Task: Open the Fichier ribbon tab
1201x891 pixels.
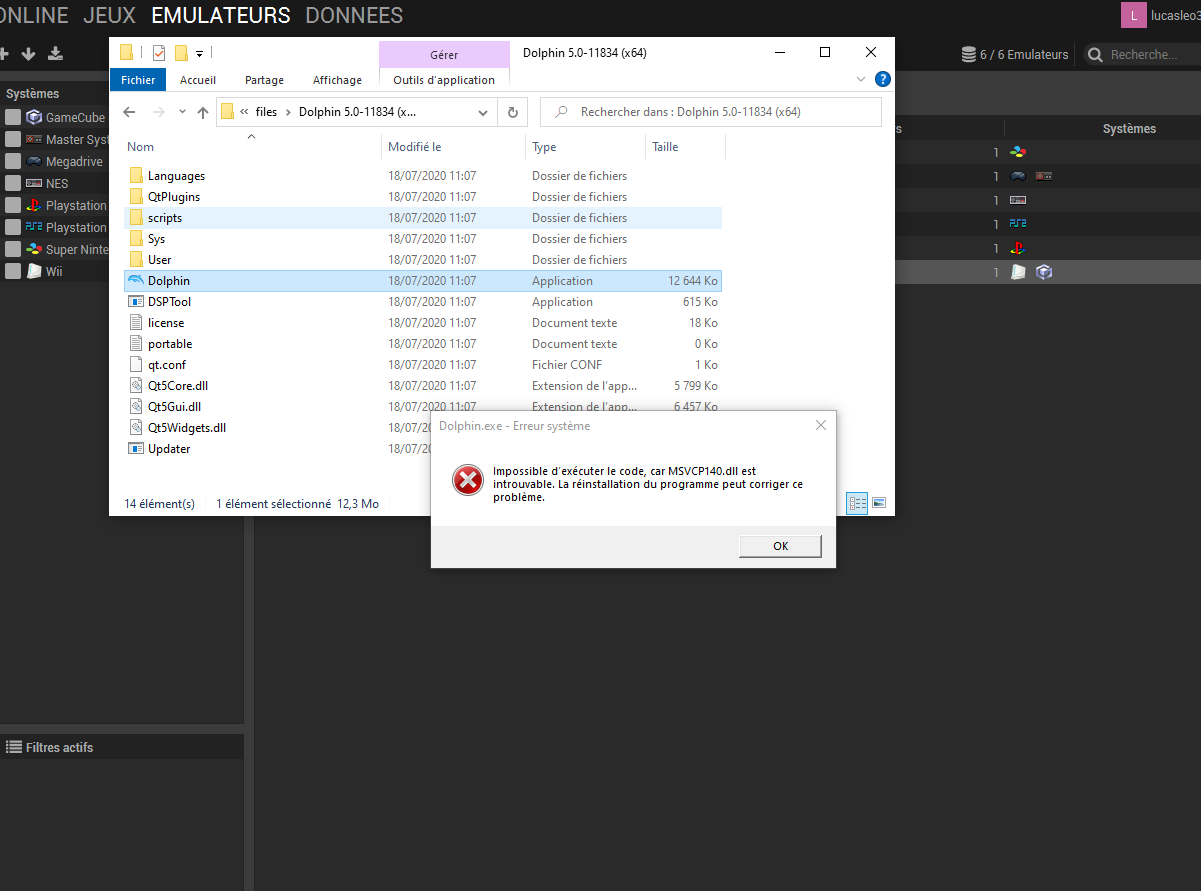Action: coord(138,80)
